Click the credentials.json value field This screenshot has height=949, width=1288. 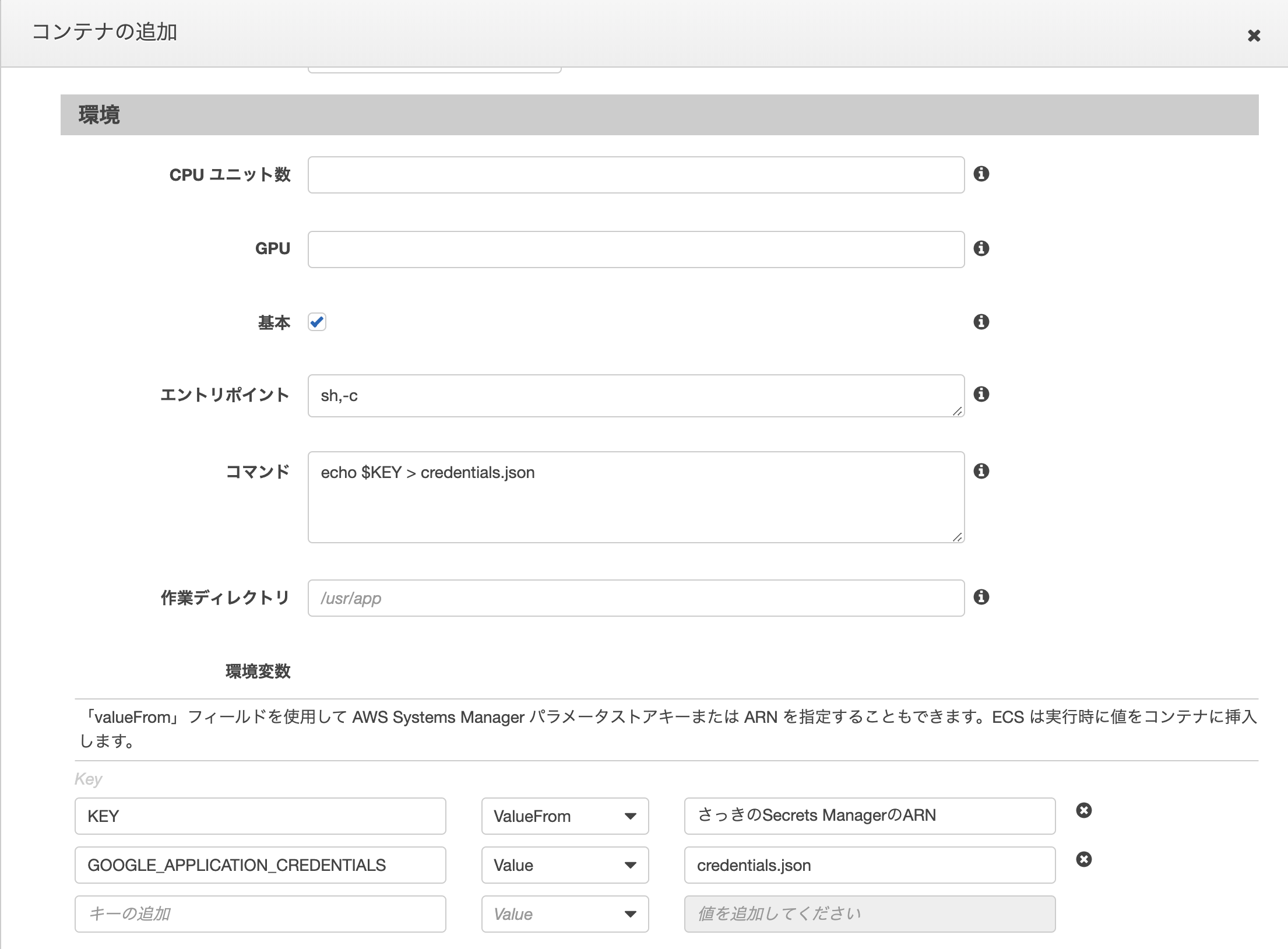pos(870,865)
